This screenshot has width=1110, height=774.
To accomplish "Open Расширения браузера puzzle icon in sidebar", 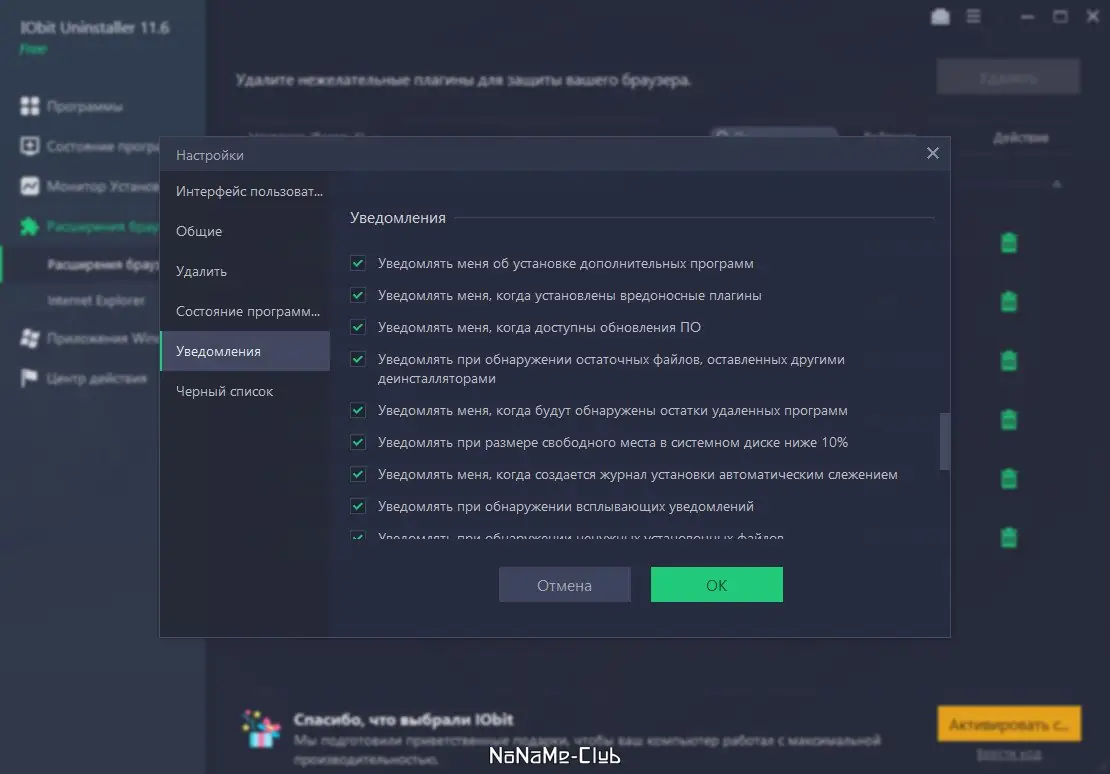I will 30,227.
